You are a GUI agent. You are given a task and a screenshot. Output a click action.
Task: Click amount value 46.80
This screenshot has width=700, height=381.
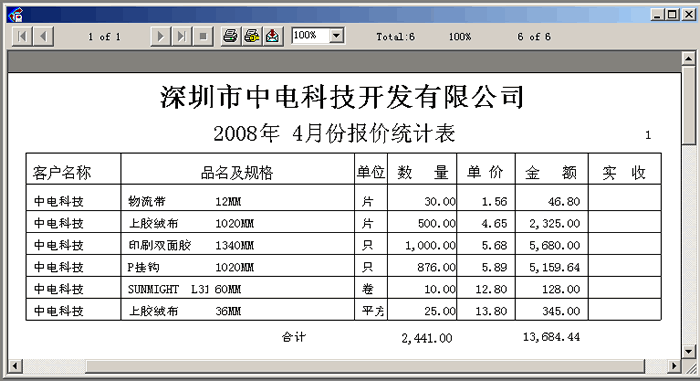564,201
